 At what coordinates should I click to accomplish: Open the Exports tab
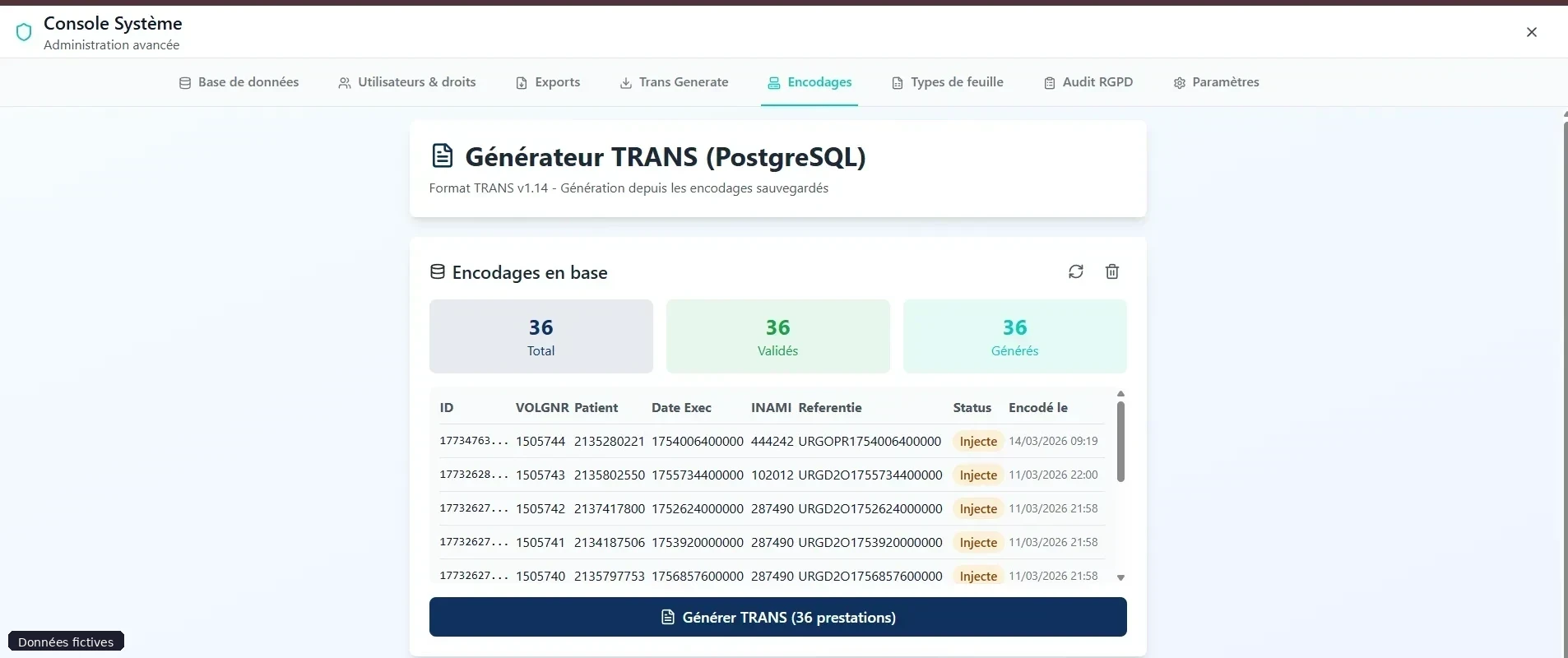(x=548, y=82)
